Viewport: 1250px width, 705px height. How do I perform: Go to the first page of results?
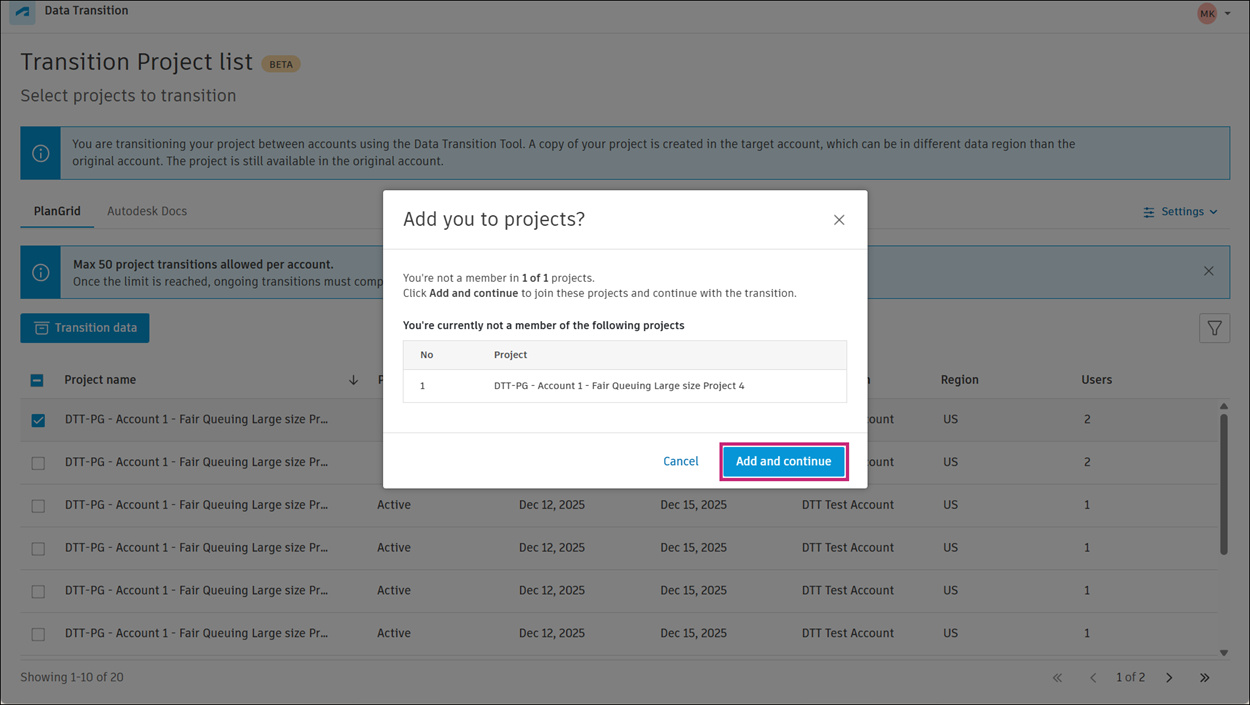pyautogui.click(x=1057, y=678)
